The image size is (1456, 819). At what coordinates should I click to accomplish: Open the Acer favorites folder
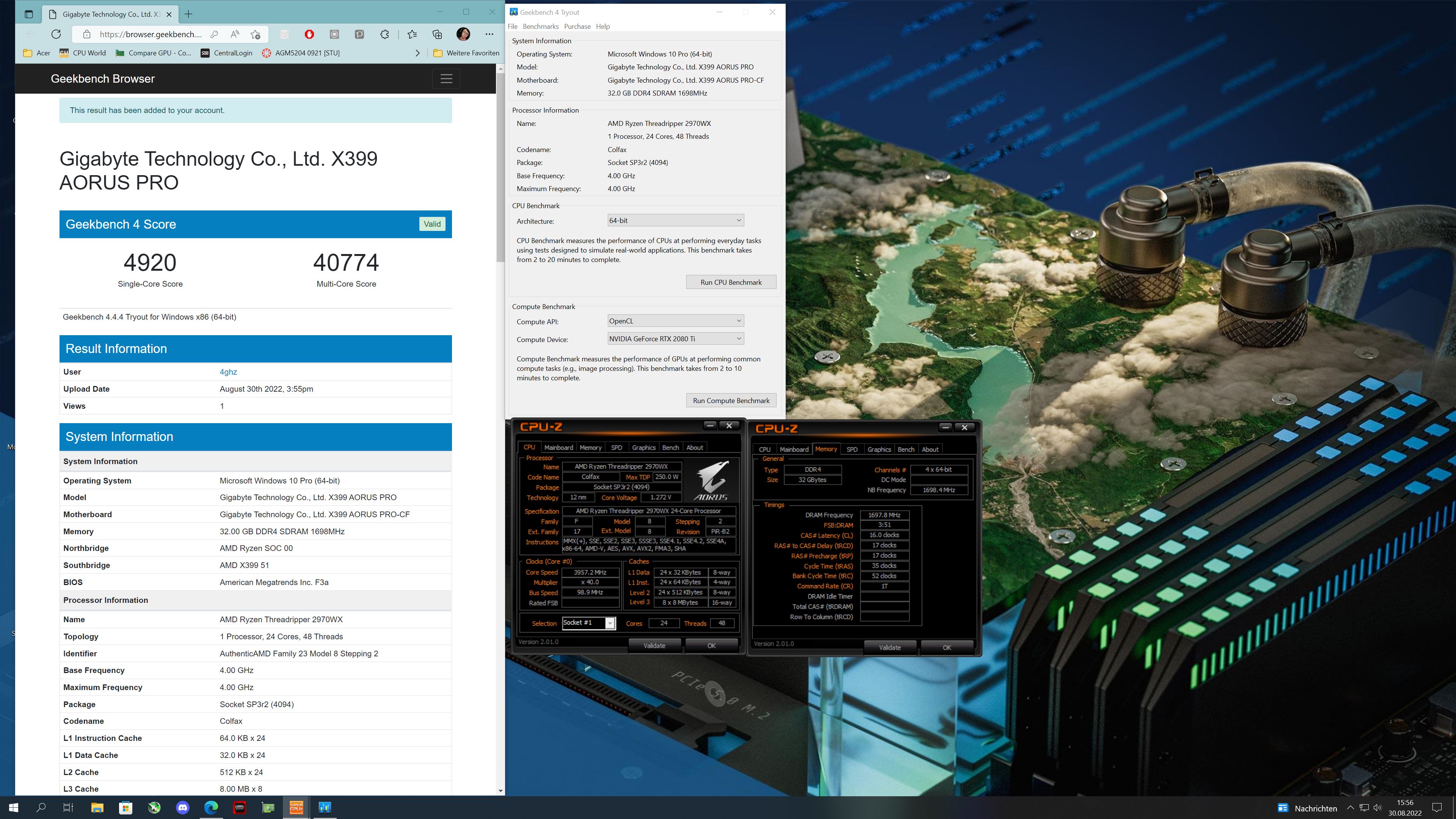pyautogui.click(x=37, y=53)
